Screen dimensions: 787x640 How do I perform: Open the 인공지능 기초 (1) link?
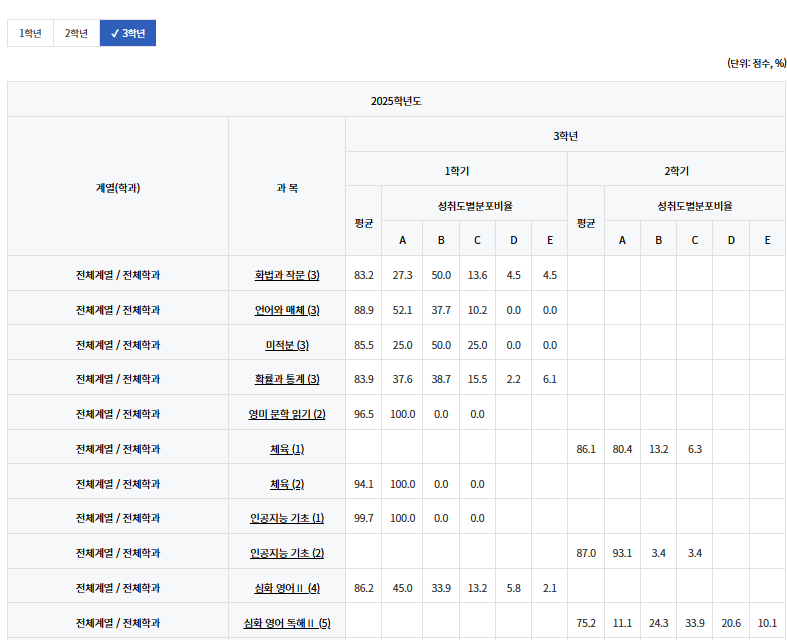[287, 518]
